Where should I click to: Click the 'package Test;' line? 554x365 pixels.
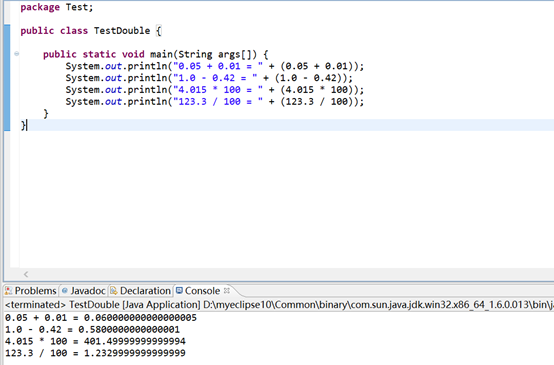pyautogui.click(x=57, y=7)
